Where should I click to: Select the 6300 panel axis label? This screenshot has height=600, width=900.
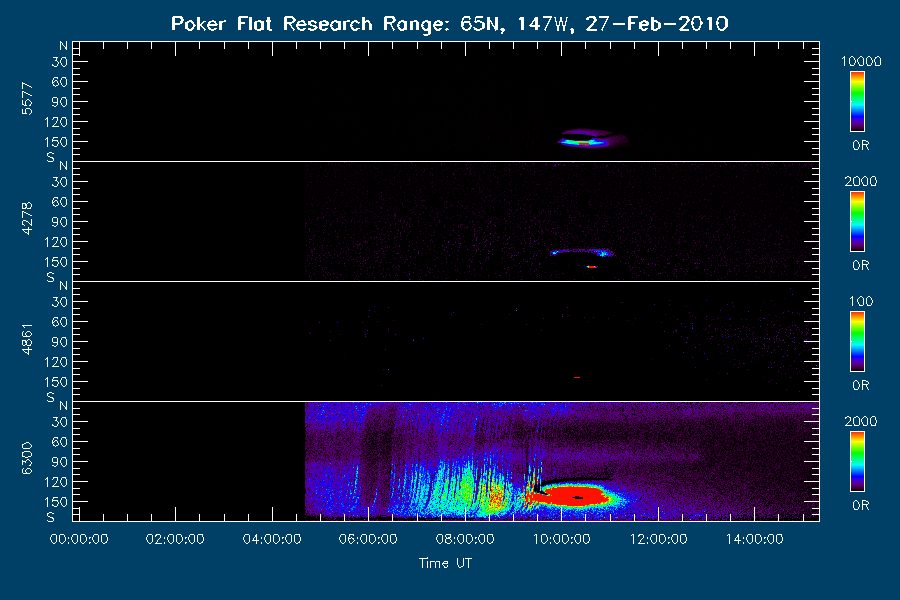(x=27, y=459)
